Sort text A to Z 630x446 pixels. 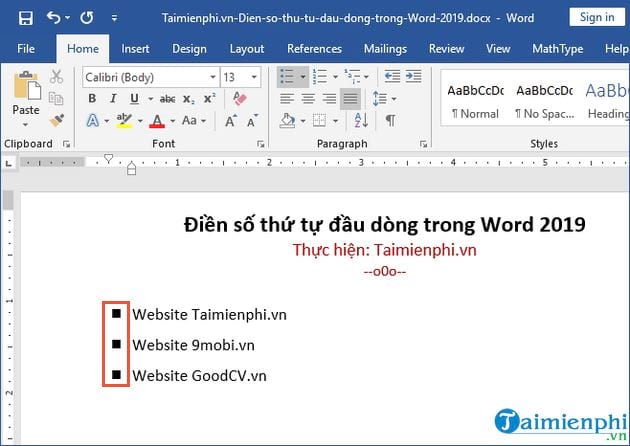point(361,121)
